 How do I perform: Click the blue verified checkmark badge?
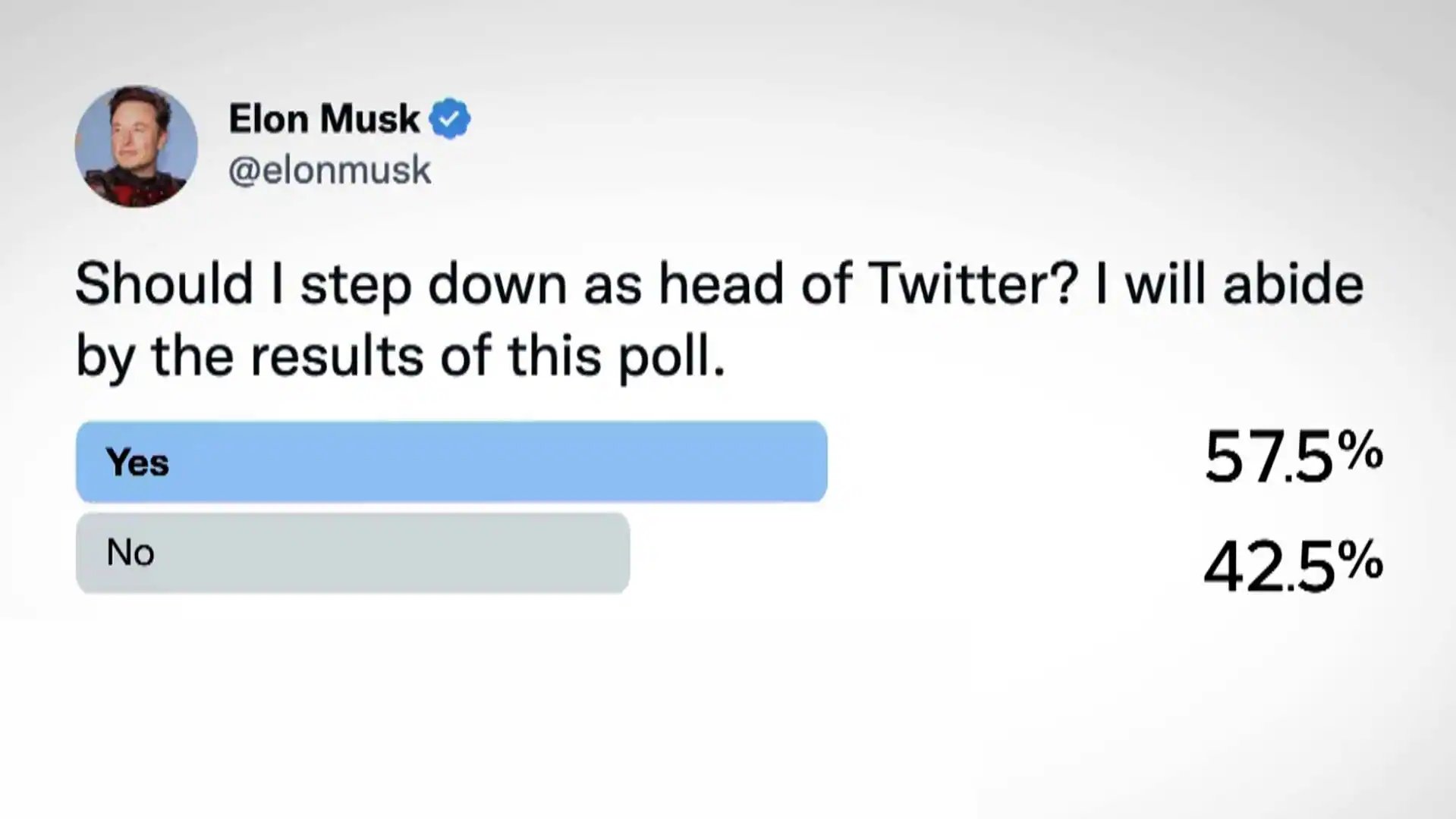click(450, 118)
